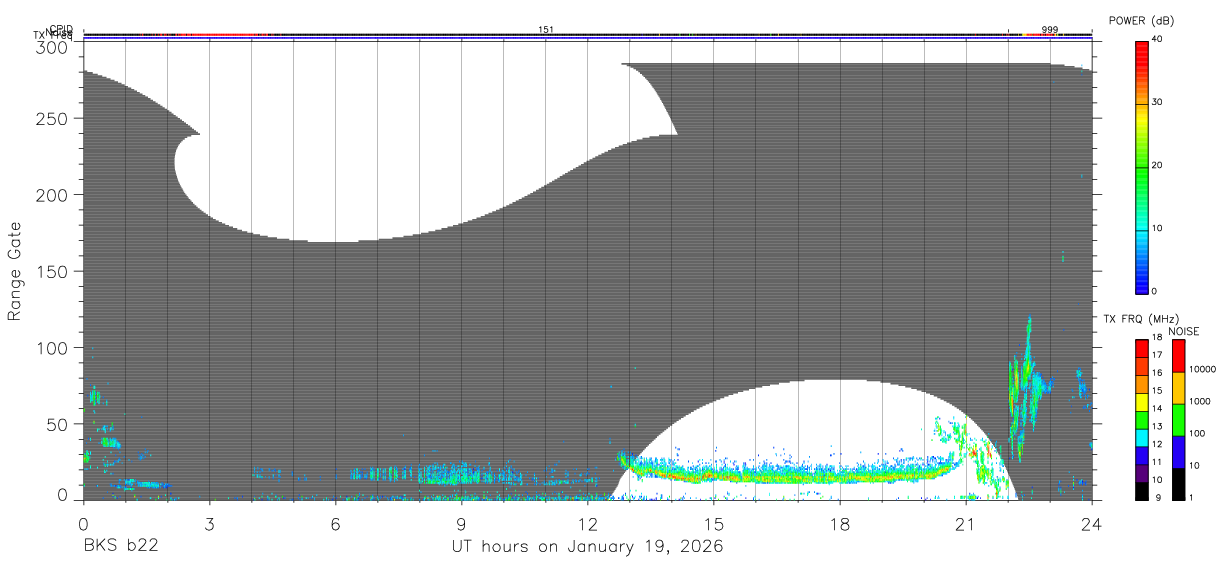The image size is (1228, 567).
Task: Click the 1000 label on NOISE scale
Action: [1199, 401]
